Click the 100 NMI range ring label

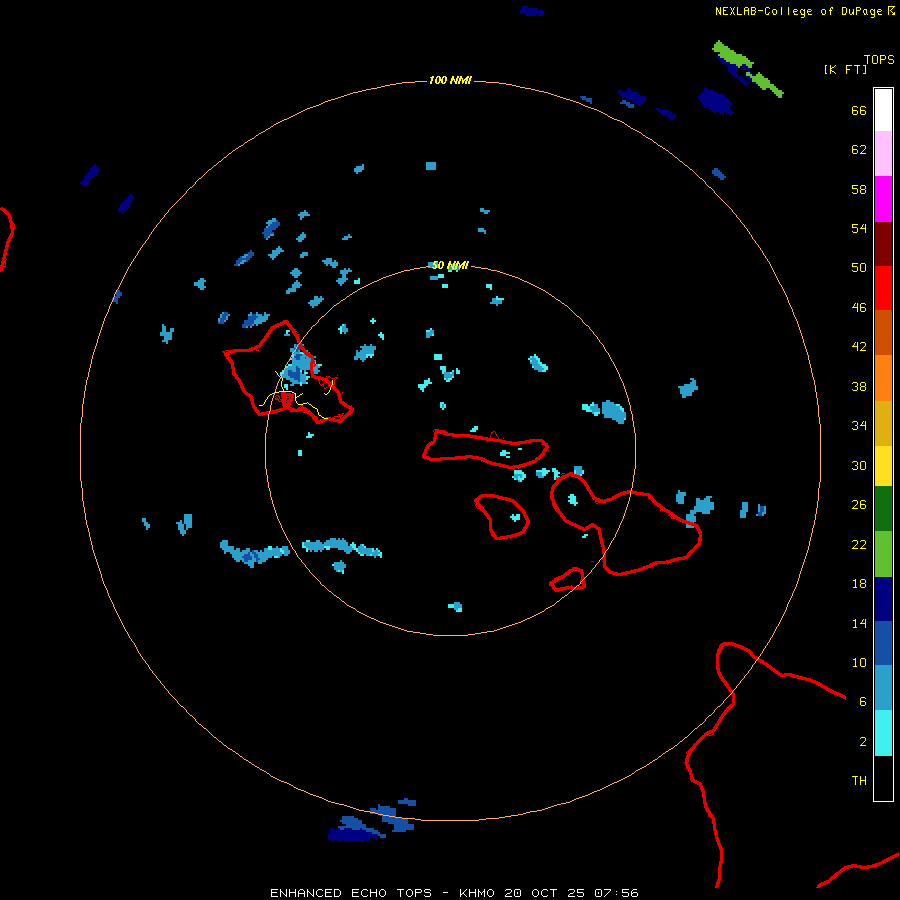[x=450, y=80]
